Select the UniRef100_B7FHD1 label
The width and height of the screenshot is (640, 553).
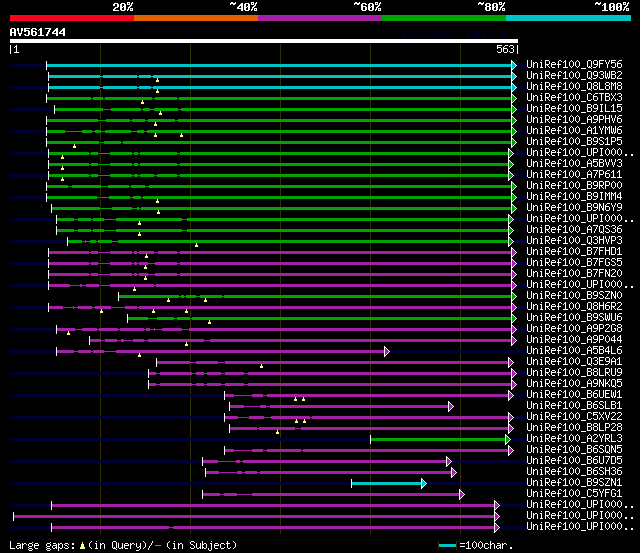574,252
